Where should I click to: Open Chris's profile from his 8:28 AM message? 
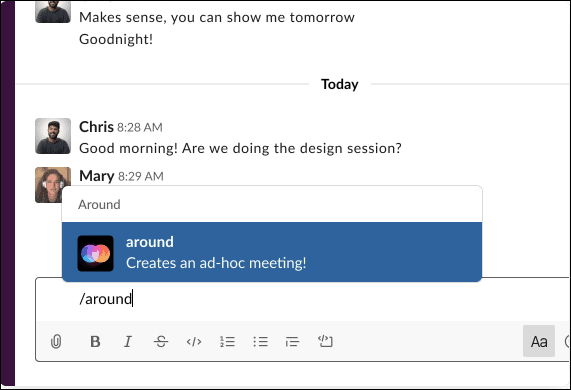click(96, 127)
